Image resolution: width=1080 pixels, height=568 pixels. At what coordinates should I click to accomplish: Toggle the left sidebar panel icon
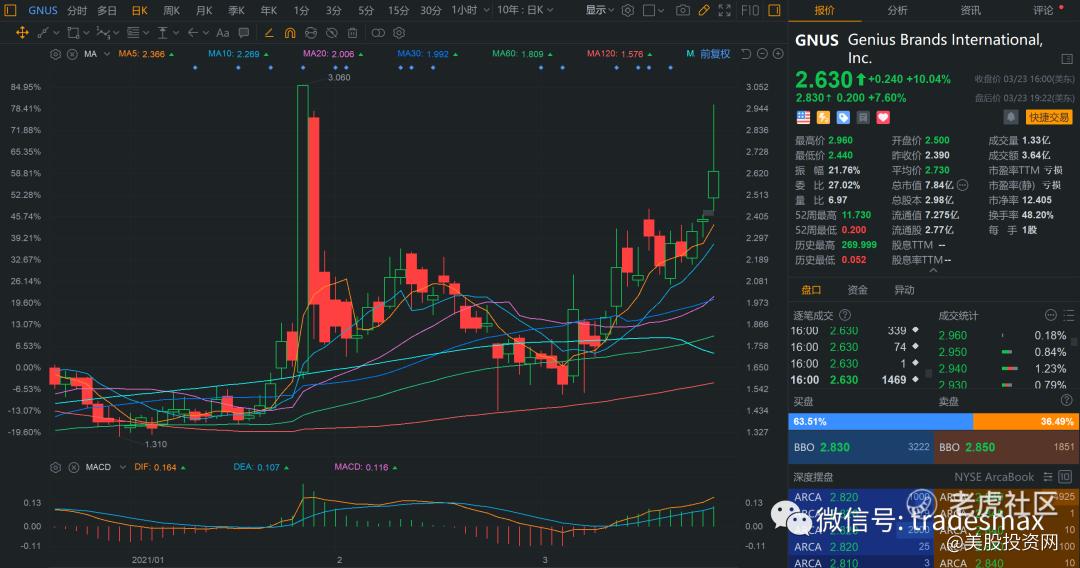10,10
